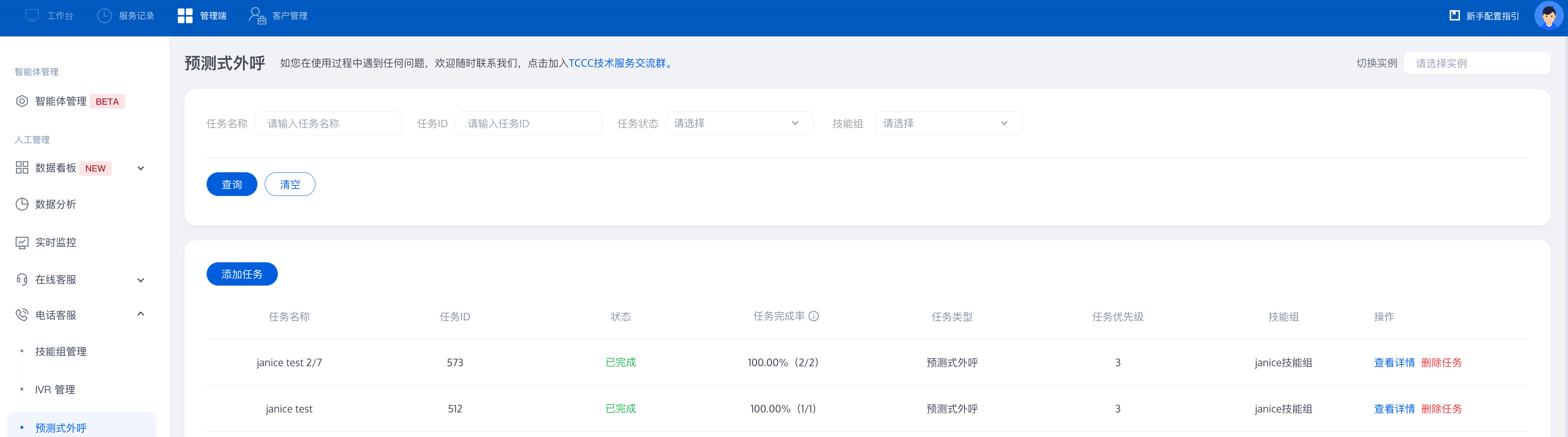The width and height of the screenshot is (1568, 437).
Task: Click the 任务优先级 column header
Action: (x=1117, y=316)
